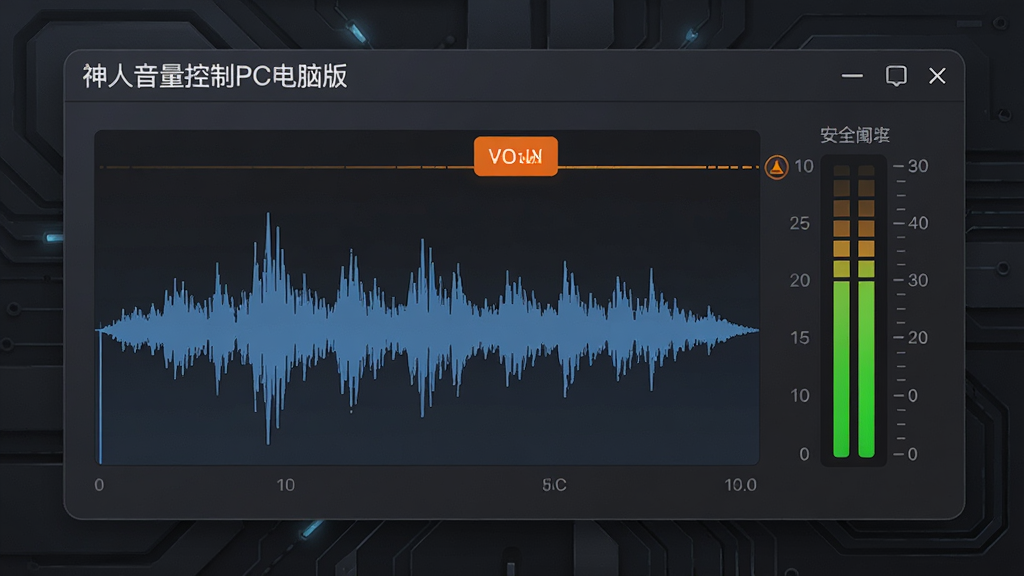Click the 20 value on the left meter scale
The image size is (1024, 576).
[x=800, y=280]
